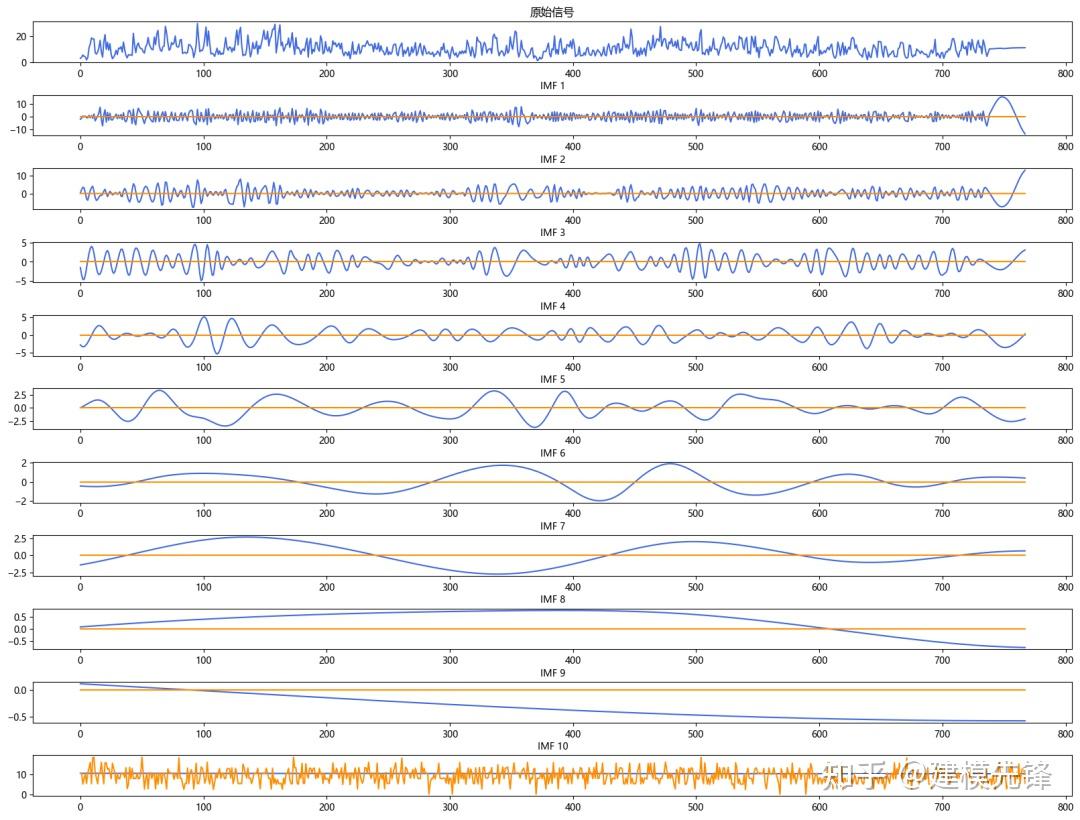Click the "IMF 2" subplot title
The image size is (1080, 820).
tap(552, 159)
